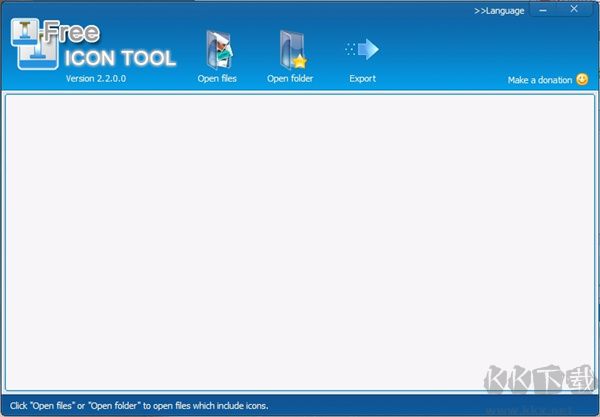Open the >>Language menu
Image resolution: width=600 pixels, height=417 pixels.
point(499,11)
